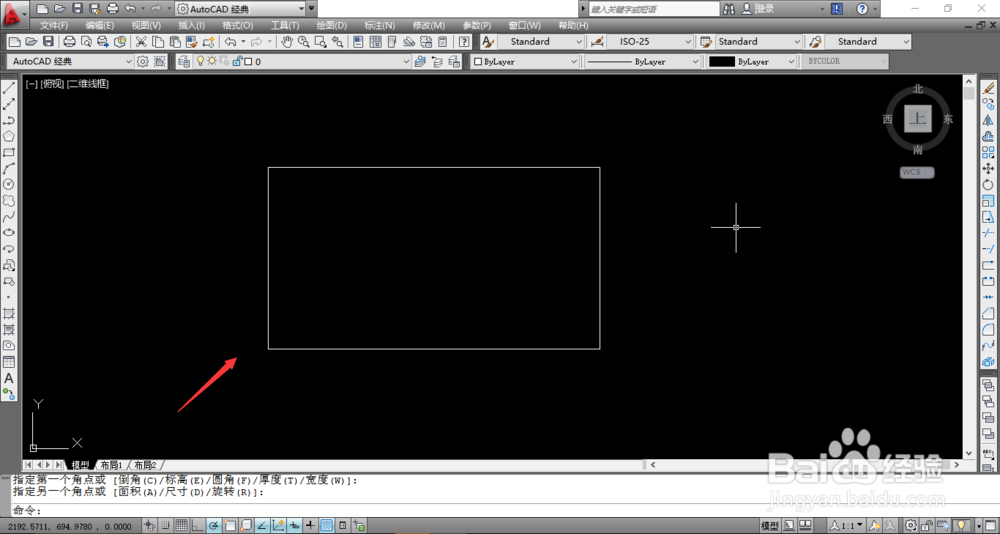Viewport: 1000px width, 534px height.
Task: Select the Rotate tool
Action: tap(988, 184)
